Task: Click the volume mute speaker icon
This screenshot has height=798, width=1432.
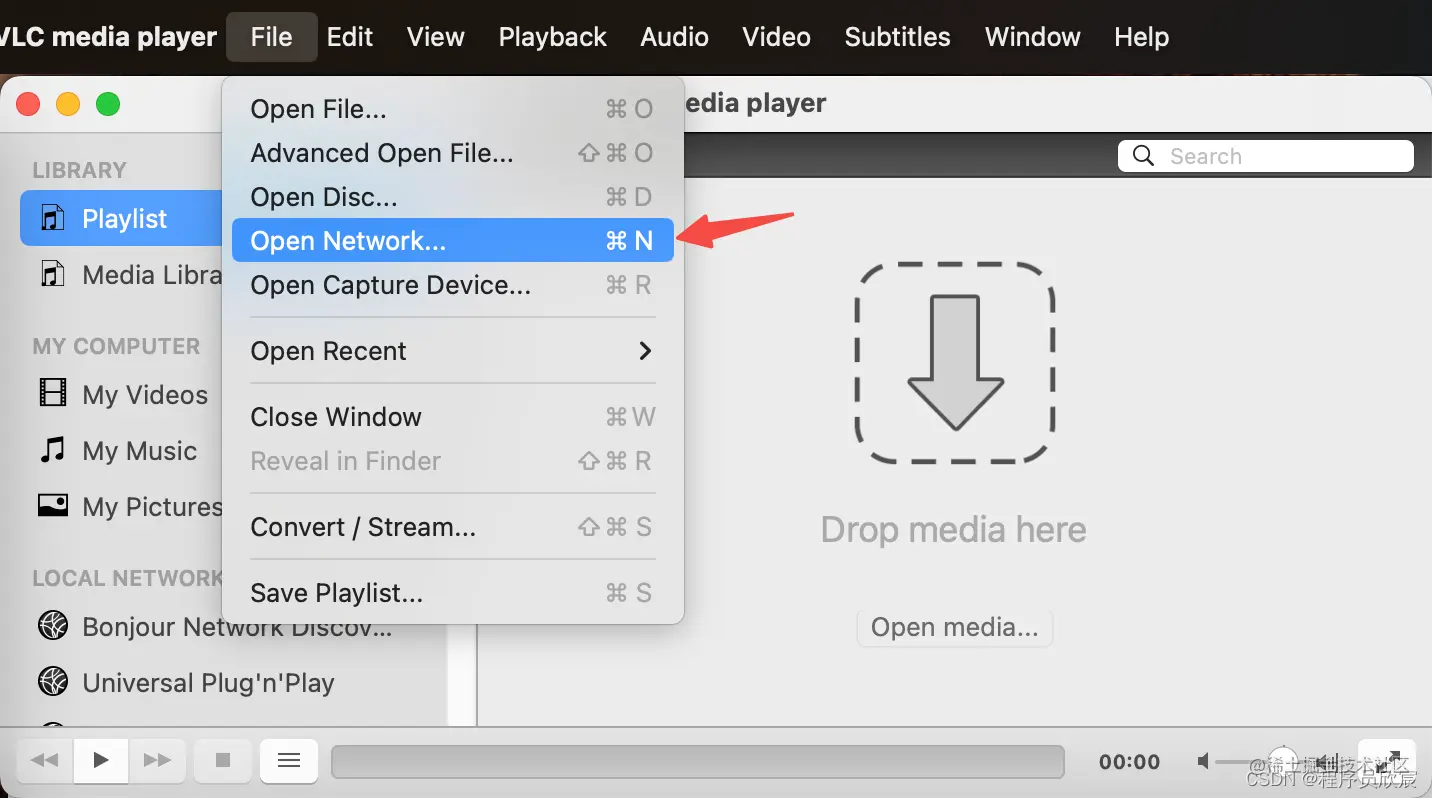Action: point(1205,762)
